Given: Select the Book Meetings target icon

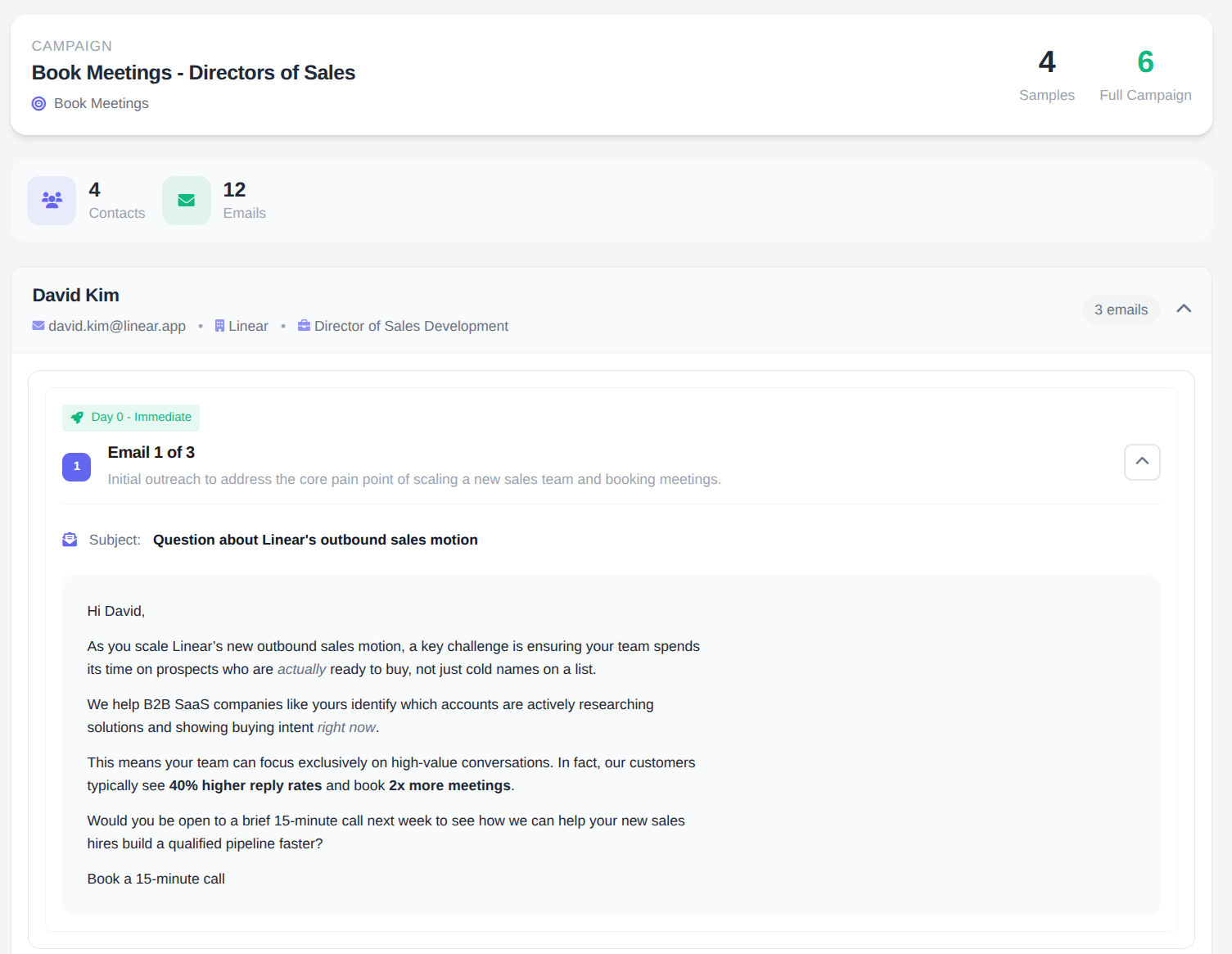Looking at the screenshot, I should [x=38, y=103].
